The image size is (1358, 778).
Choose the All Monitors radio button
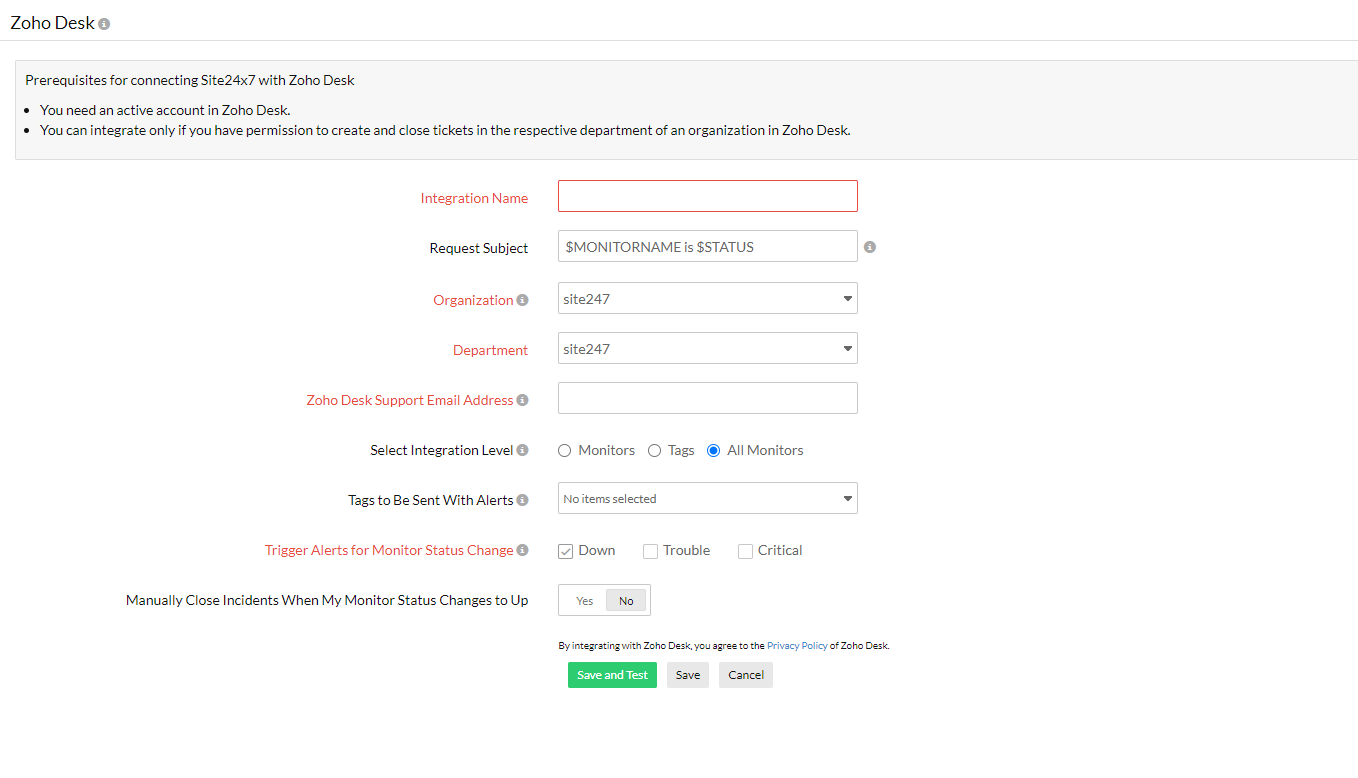pyautogui.click(x=713, y=451)
